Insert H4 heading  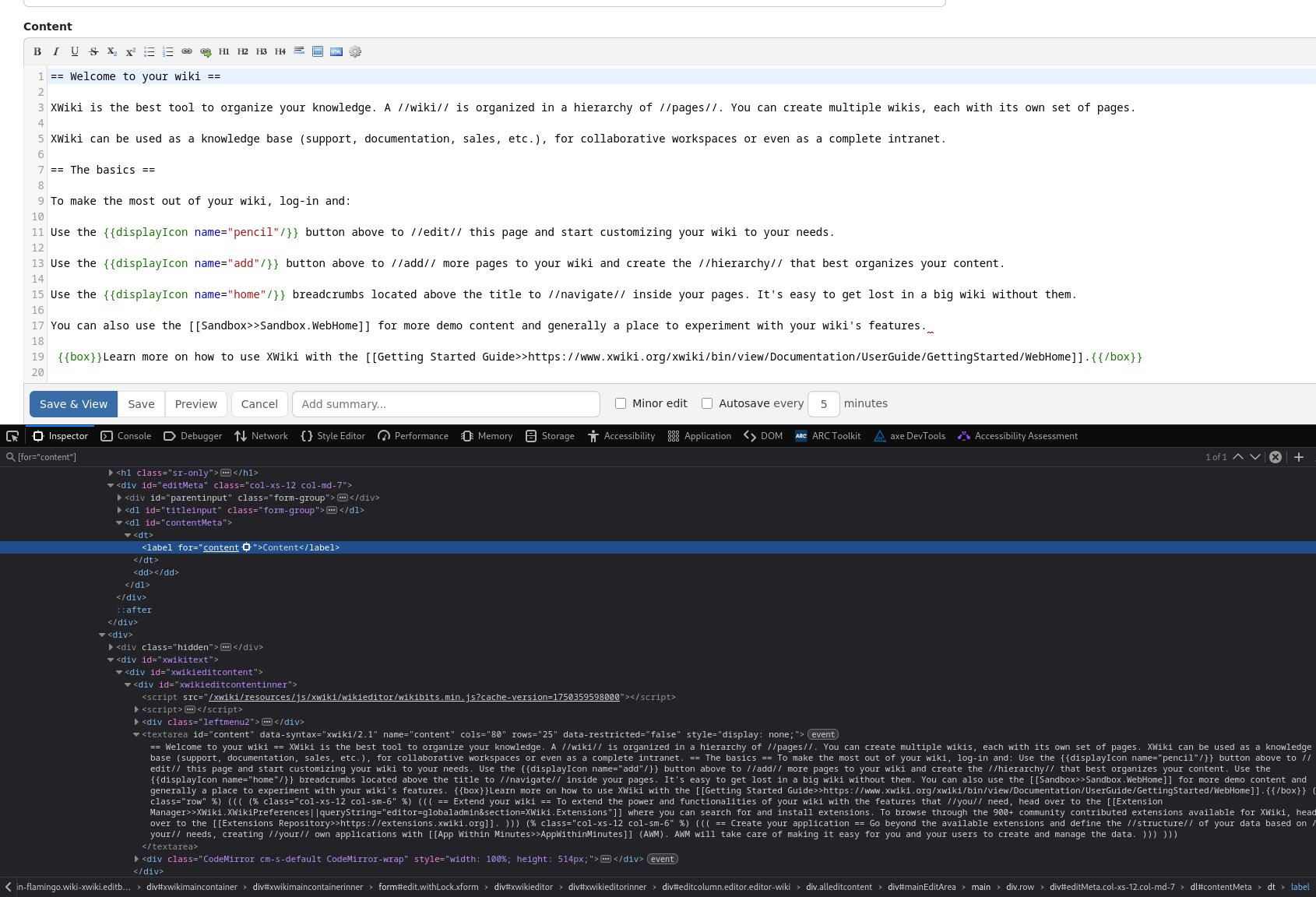[x=280, y=51]
